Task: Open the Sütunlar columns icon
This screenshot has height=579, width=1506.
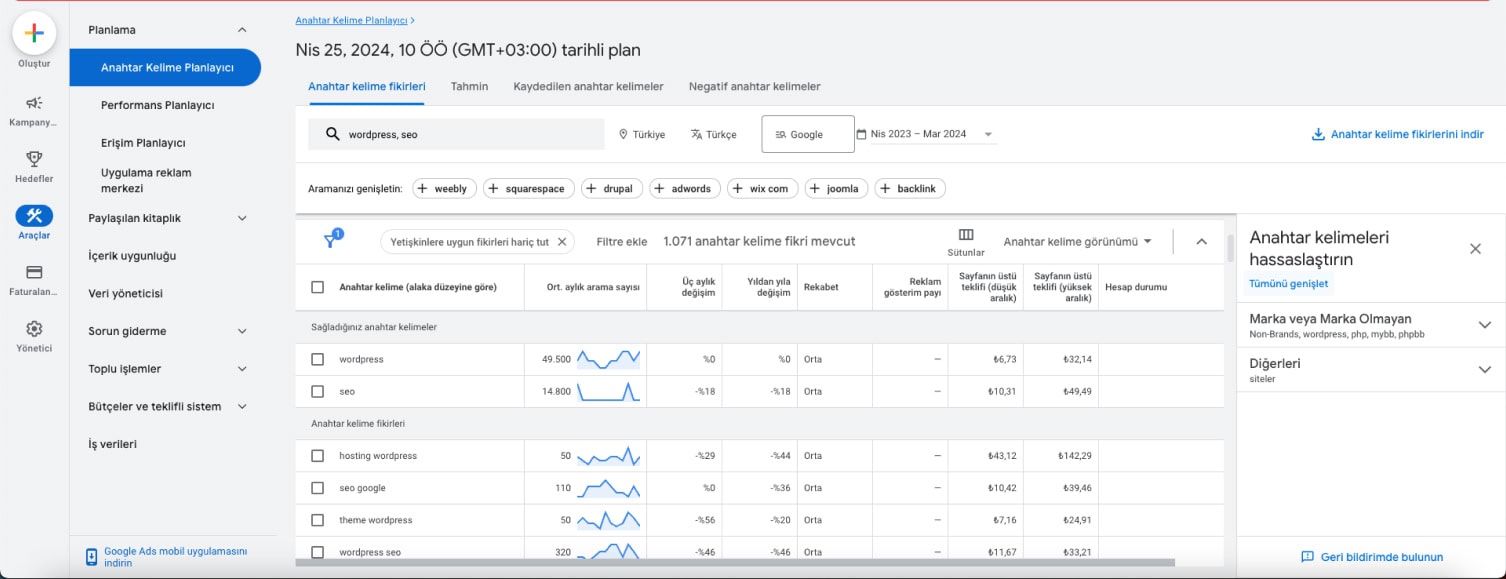Action: (x=966, y=235)
